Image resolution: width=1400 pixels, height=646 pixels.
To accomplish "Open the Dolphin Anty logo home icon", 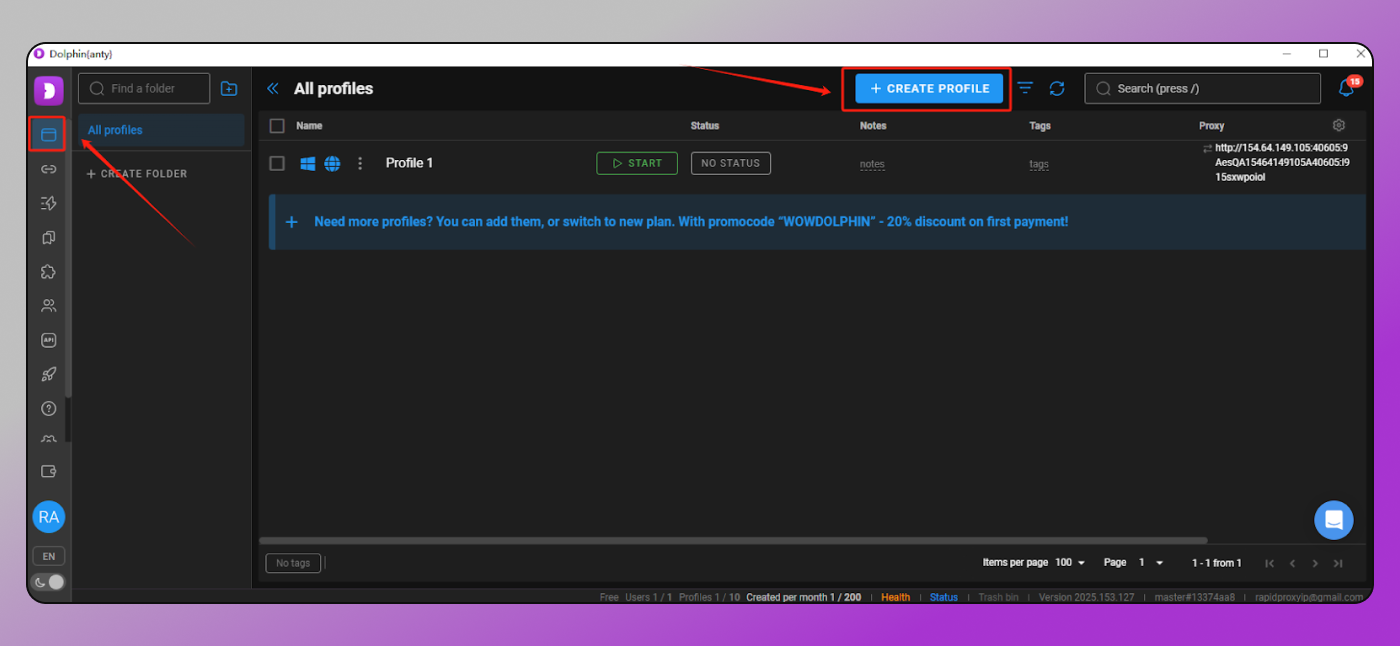I will tap(48, 90).
